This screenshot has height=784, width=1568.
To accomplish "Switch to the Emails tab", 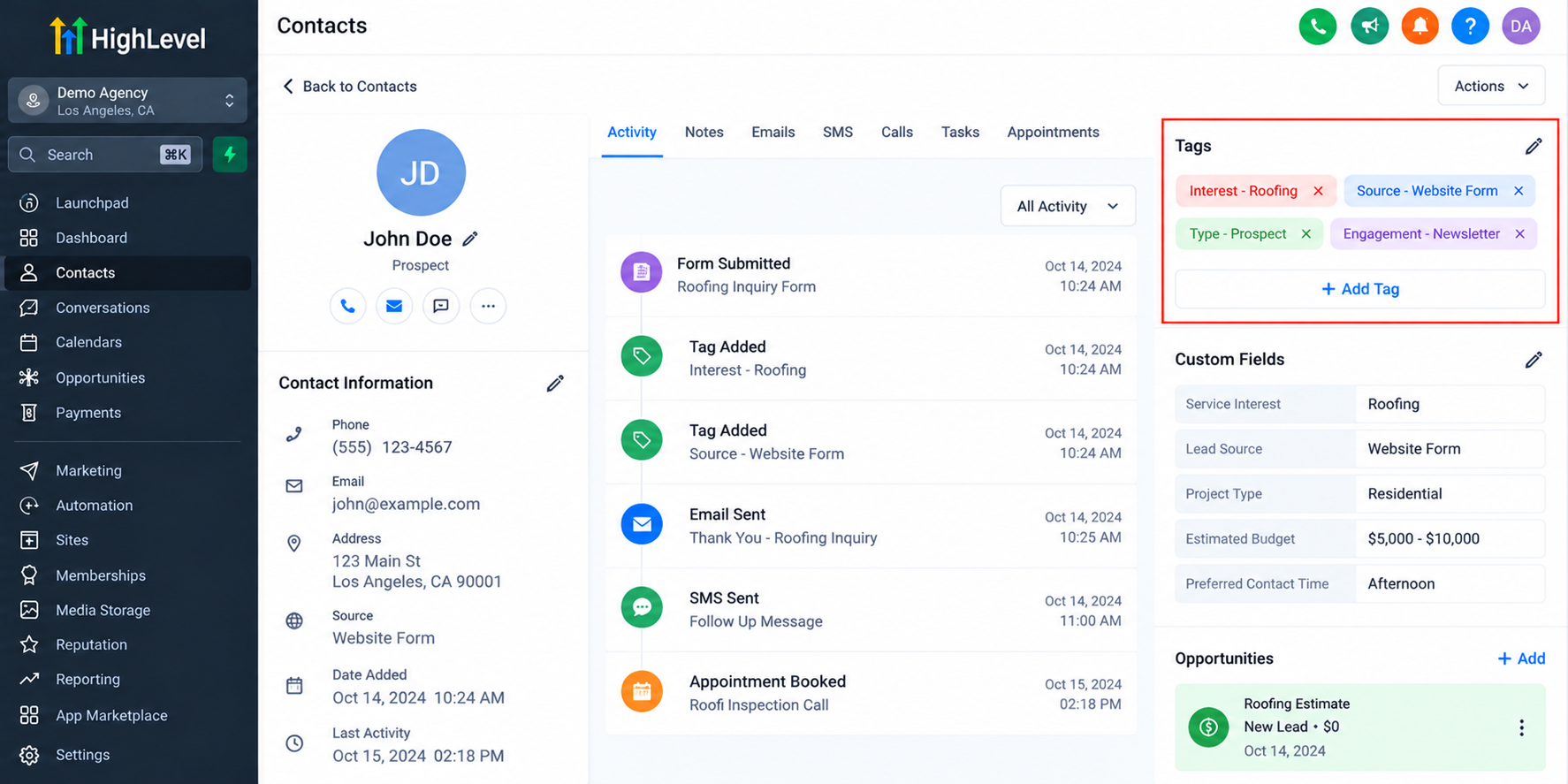I will pyautogui.click(x=773, y=133).
